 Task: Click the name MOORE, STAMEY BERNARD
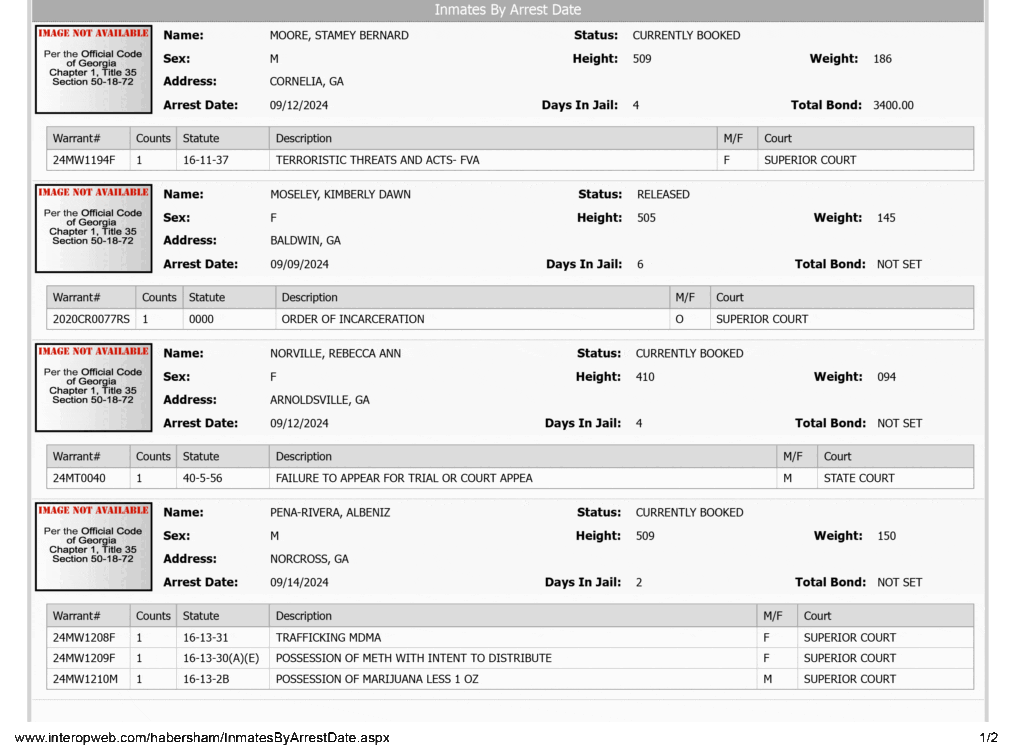pos(339,35)
